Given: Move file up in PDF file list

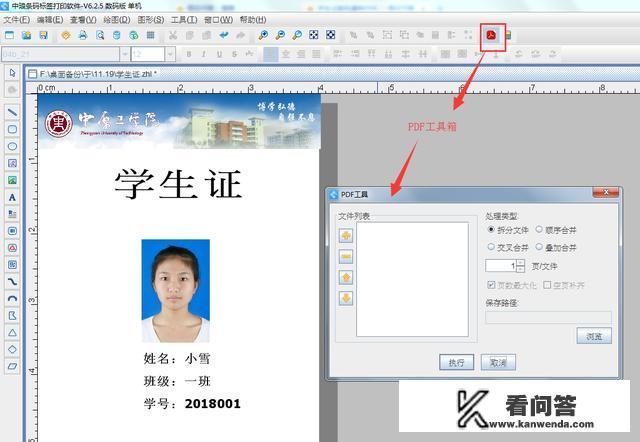Looking at the screenshot, I should pyautogui.click(x=346, y=278).
